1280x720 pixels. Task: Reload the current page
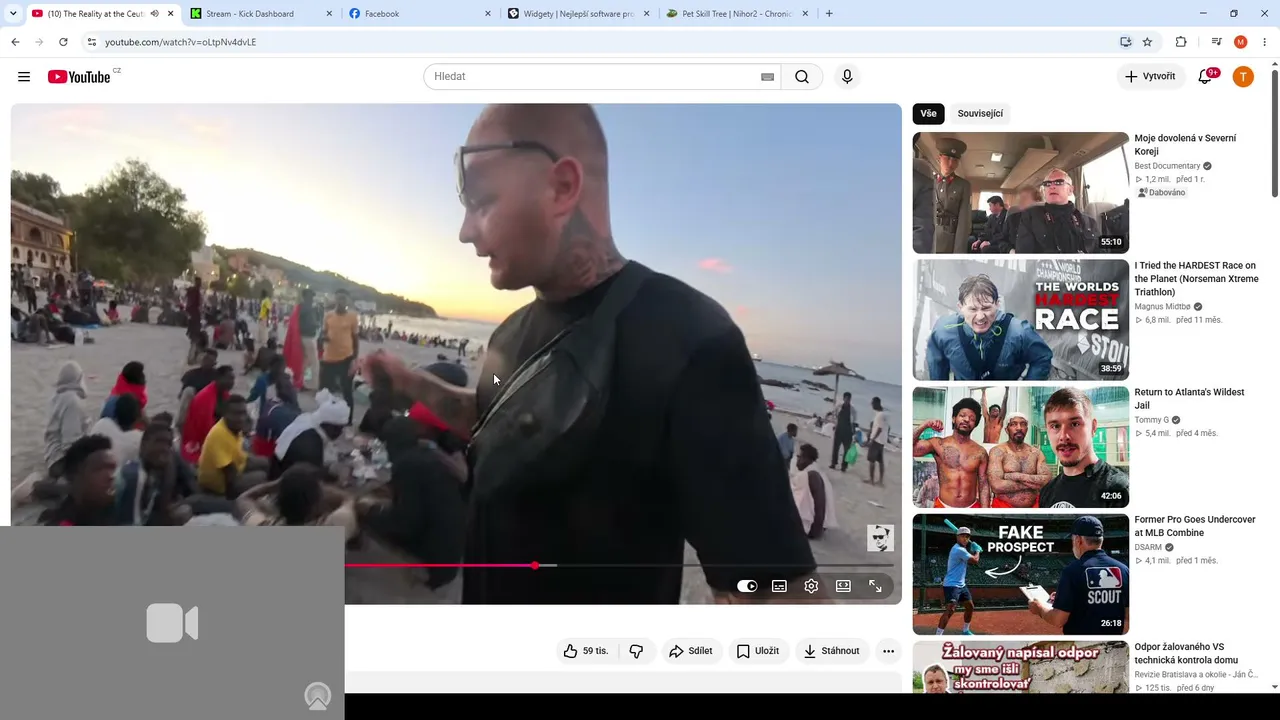(63, 42)
